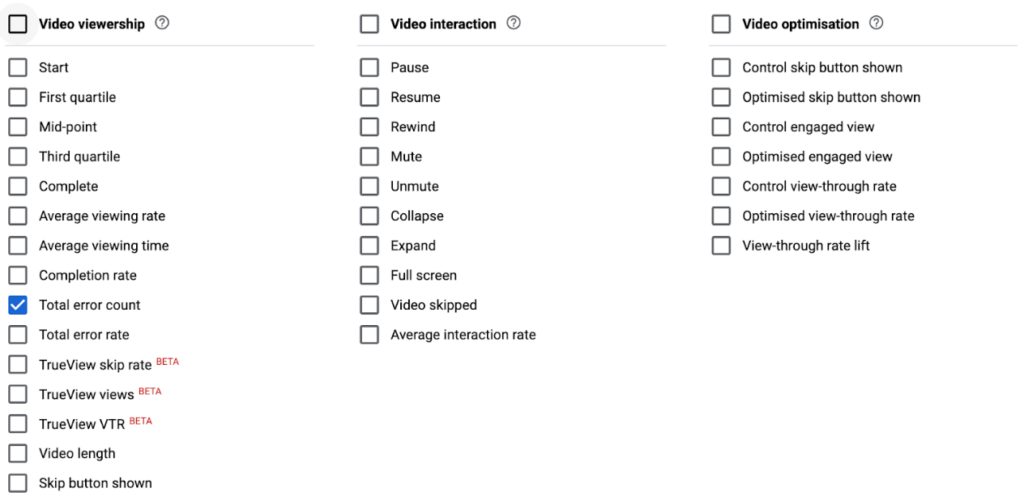Screen dimensions: 1024x501
Task: Tick the Average interaction rate checkbox
Action: pos(370,335)
